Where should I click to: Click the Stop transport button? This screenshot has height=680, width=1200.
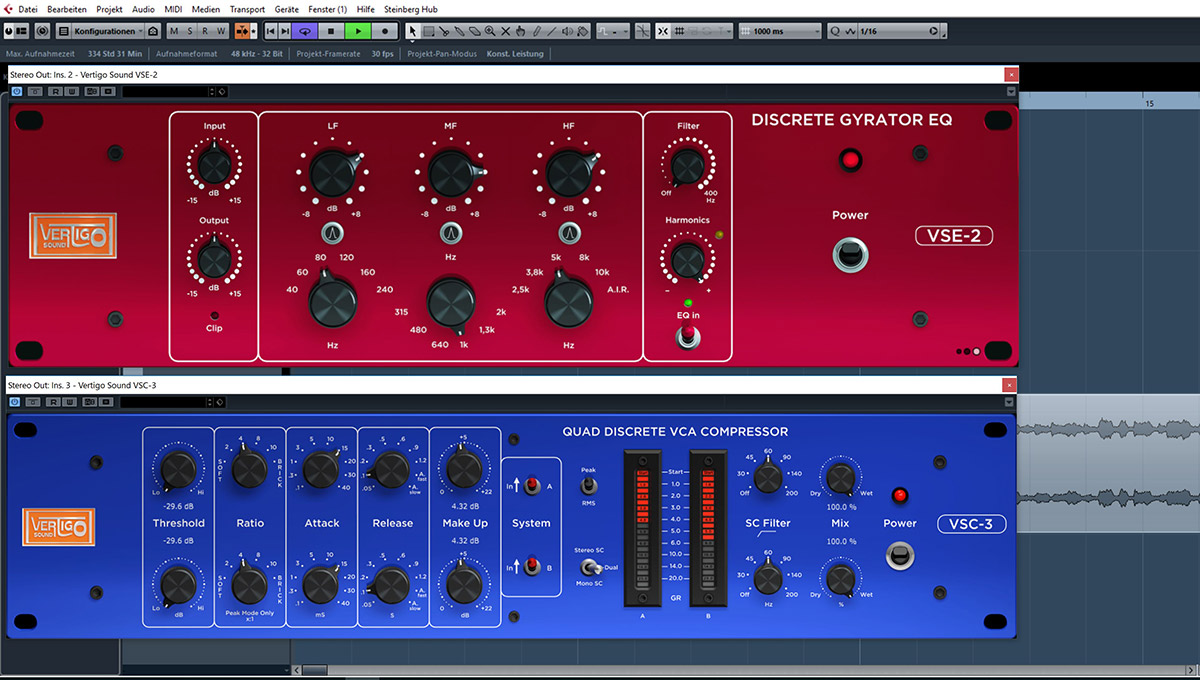330,31
